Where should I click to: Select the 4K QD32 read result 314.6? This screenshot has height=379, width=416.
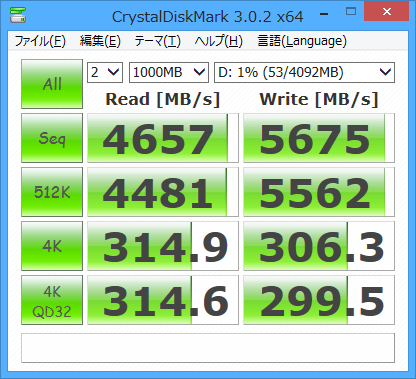(x=163, y=300)
